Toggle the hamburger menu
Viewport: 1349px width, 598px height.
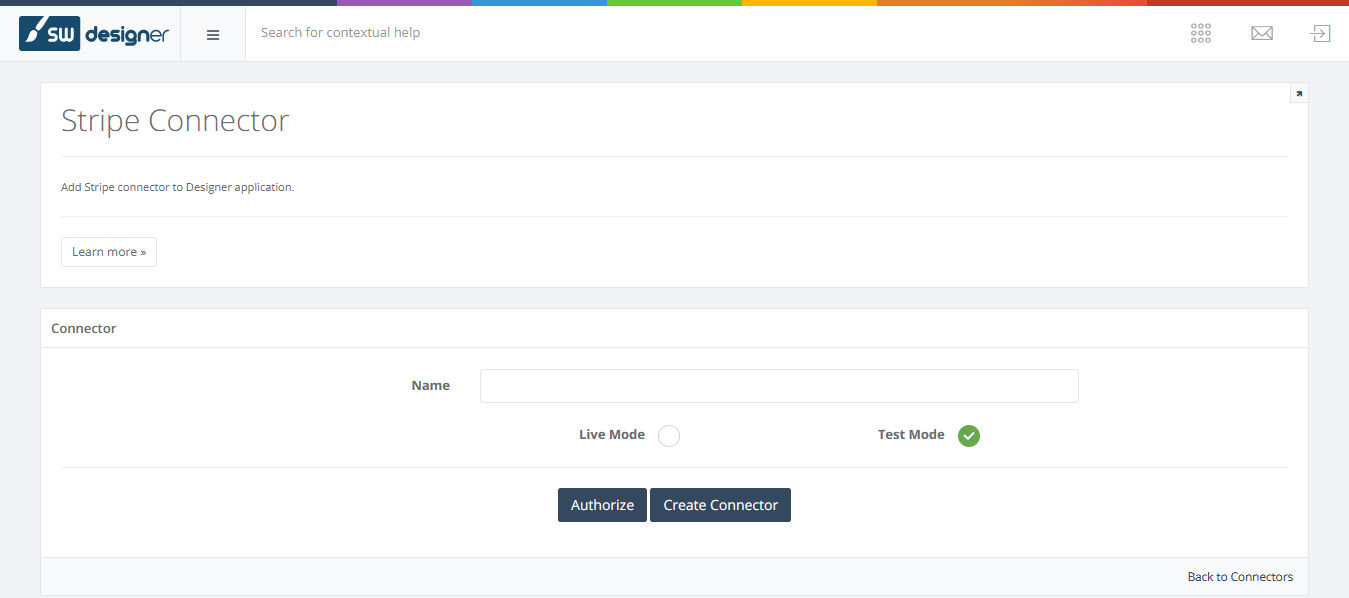coord(213,34)
